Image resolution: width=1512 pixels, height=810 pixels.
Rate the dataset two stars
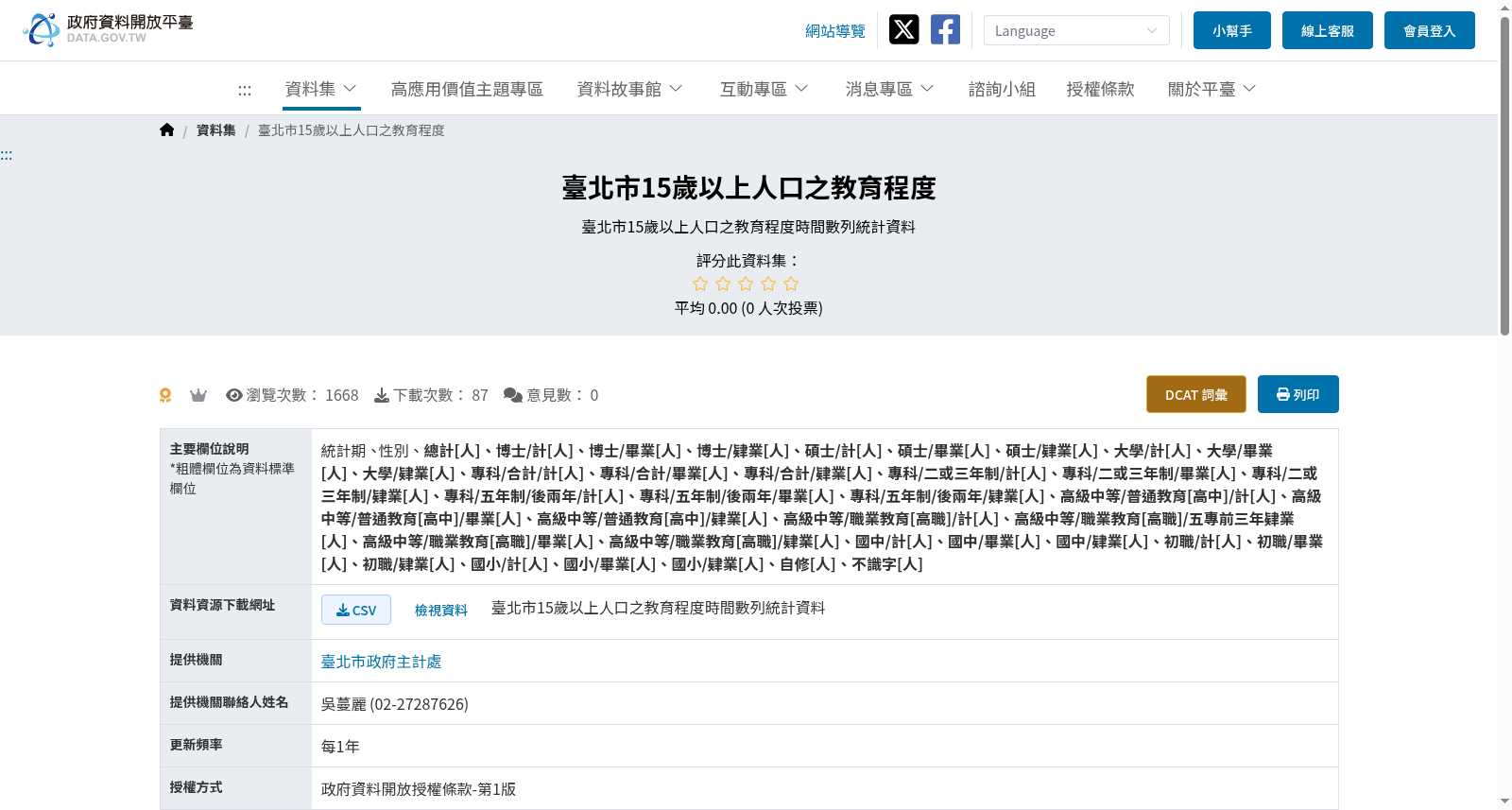point(723,284)
